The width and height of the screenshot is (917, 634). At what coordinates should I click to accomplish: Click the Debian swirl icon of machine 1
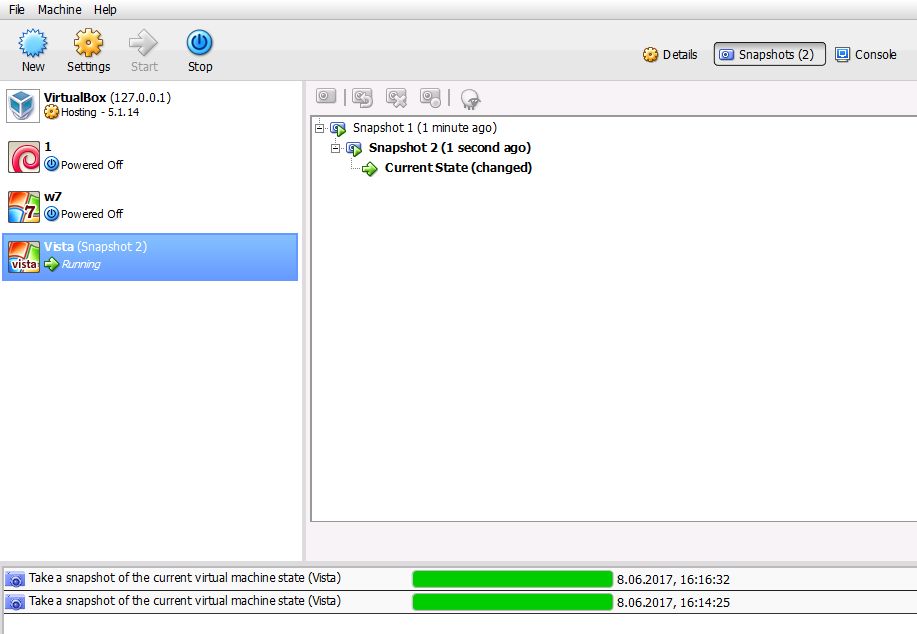click(x=24, y=157)
